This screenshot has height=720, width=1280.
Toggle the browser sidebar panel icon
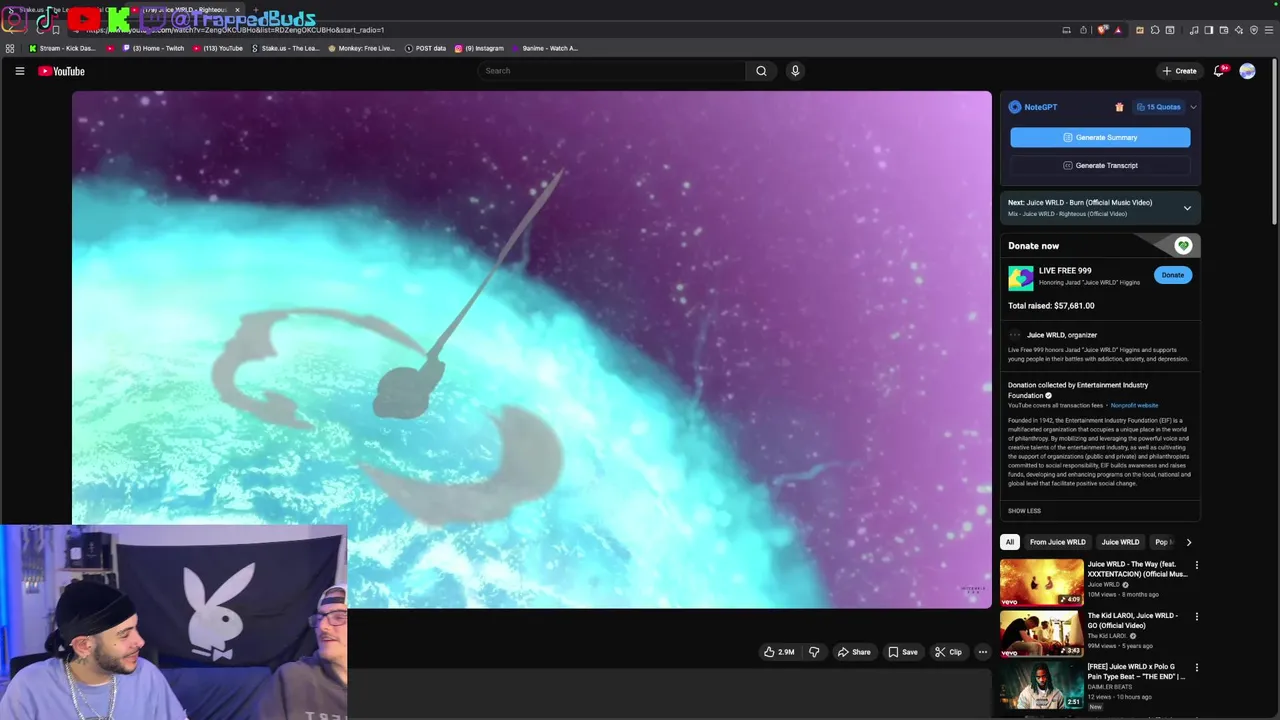(1208, 30)
